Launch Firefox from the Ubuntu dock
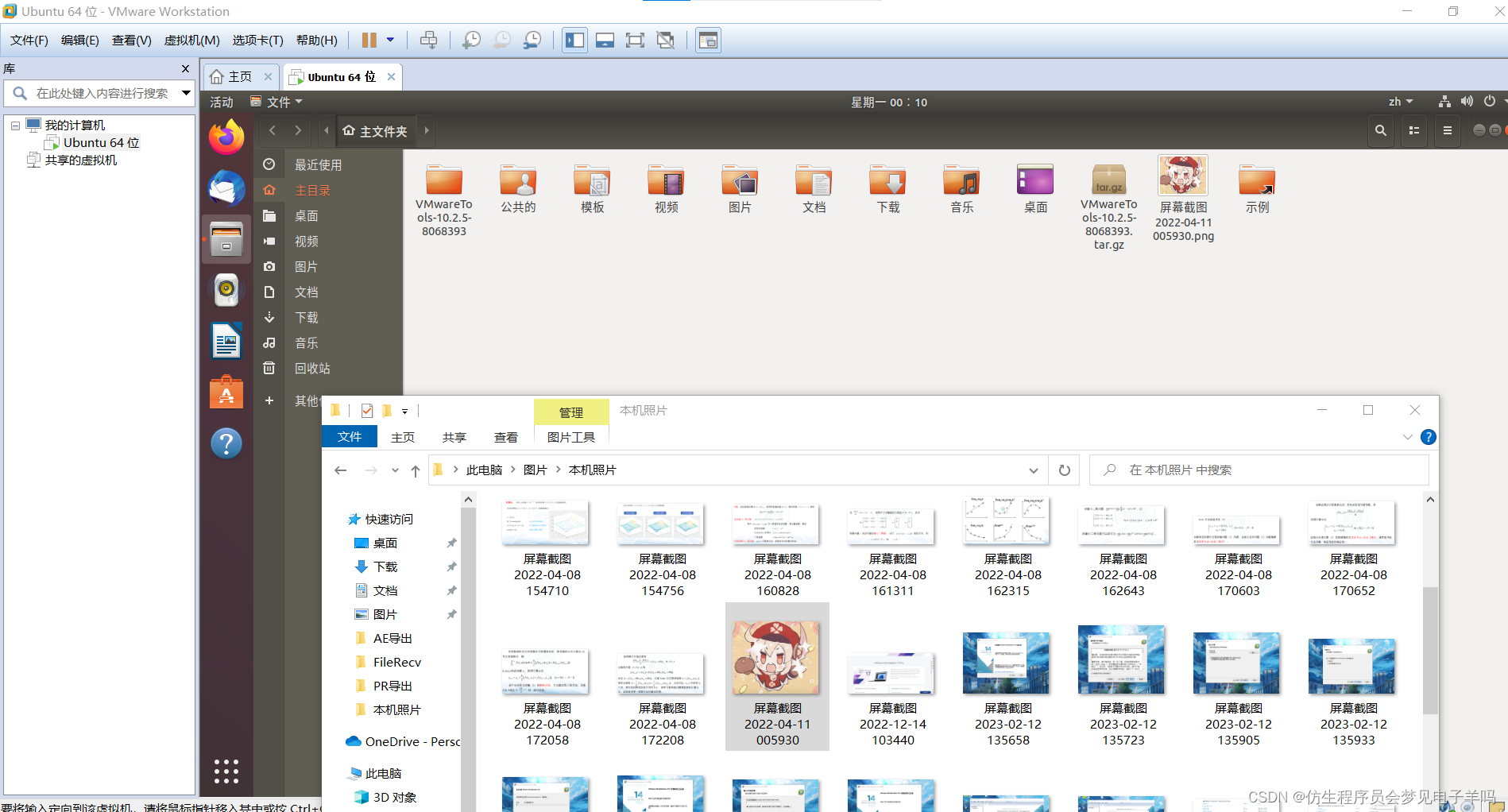 [226, 137]
